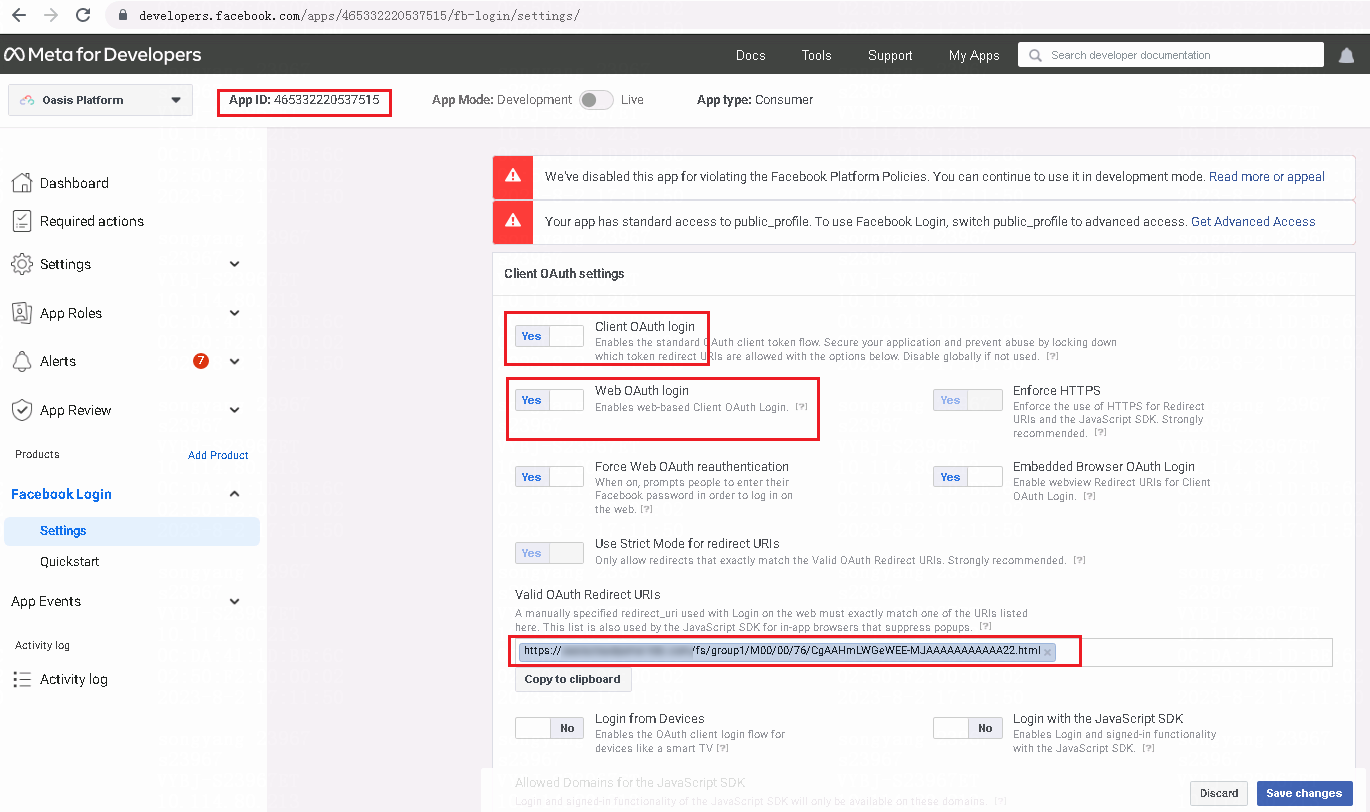Open the Oasis Platform app selector dropdown
Image resolution: width=1370 pixels, height=812 pixels.
tap(101, 100)
